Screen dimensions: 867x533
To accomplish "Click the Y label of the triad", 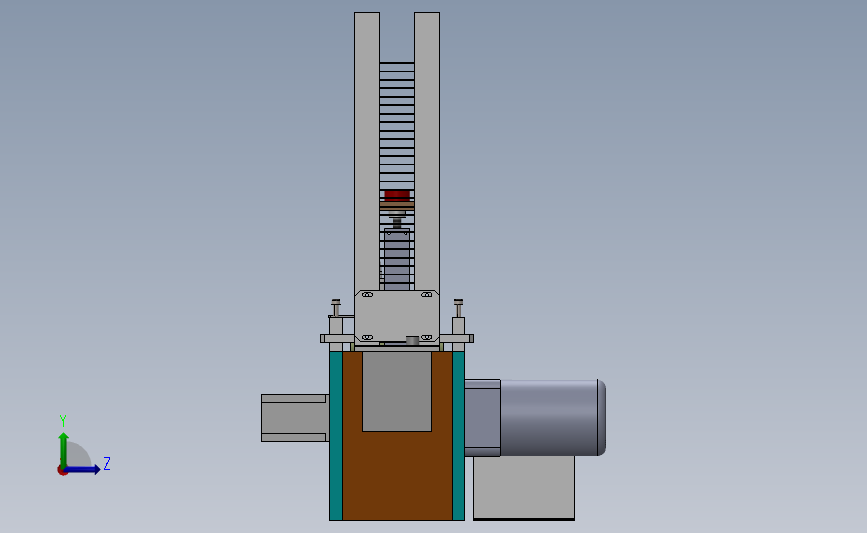I will click(x=63, y=421).
